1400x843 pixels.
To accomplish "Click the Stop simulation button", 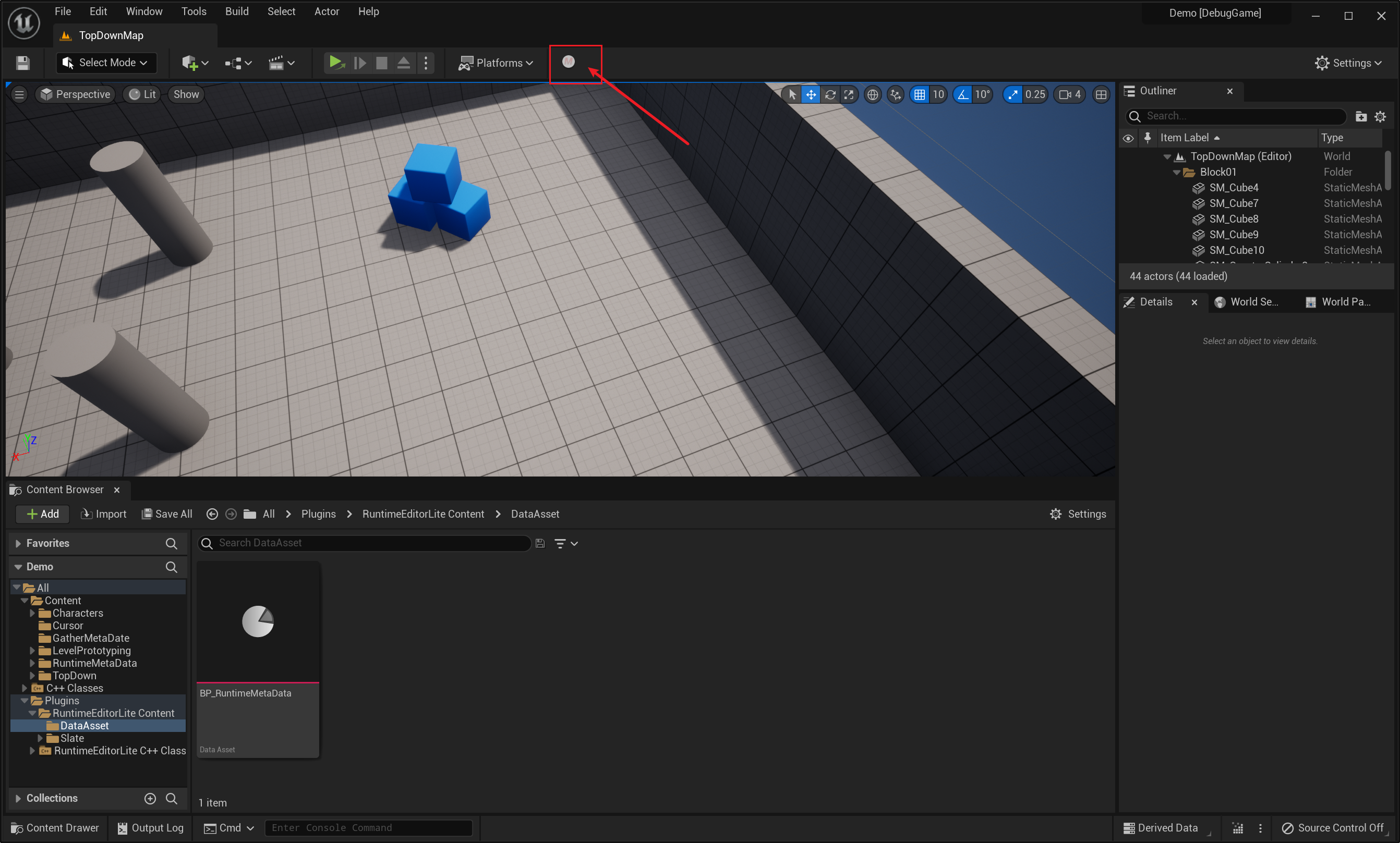I will pos(382,63).
